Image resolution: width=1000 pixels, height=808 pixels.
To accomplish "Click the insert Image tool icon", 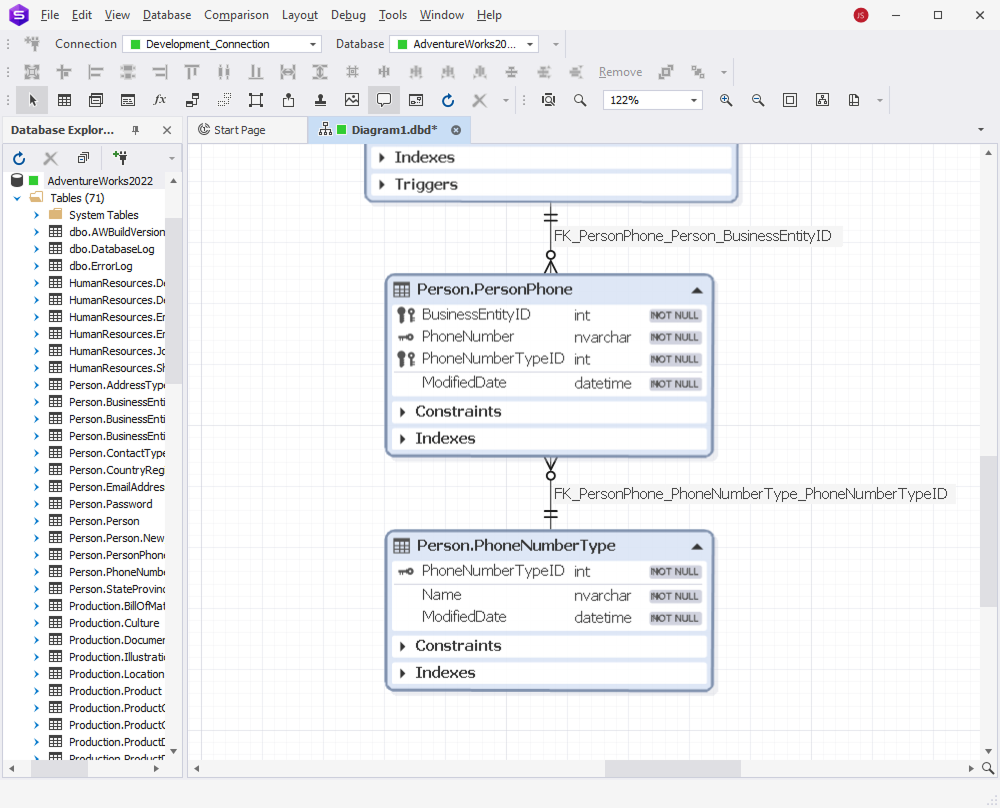I will [x=352, y=100].
